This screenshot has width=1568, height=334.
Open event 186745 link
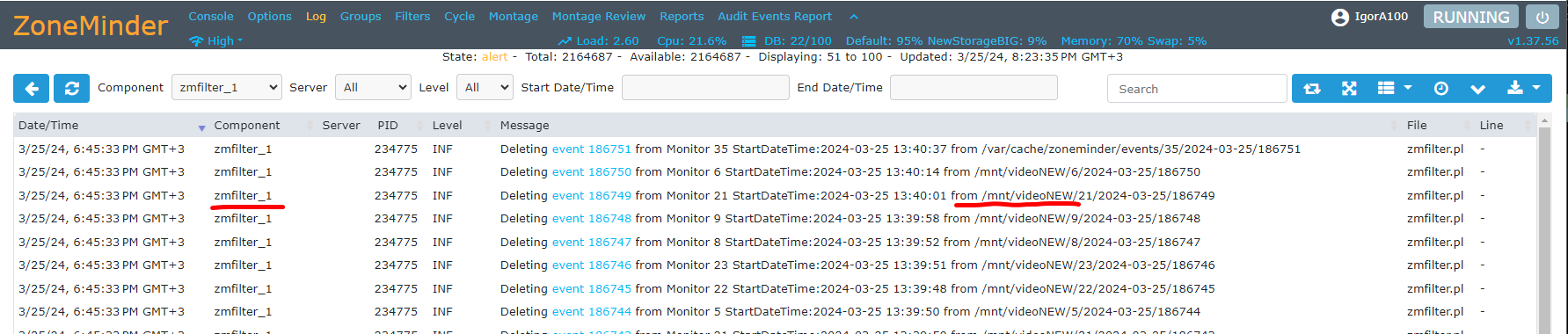[x=592, y=288]
